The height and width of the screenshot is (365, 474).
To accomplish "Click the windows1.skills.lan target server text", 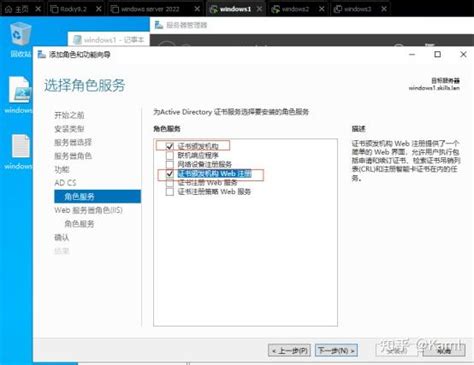I will [x=434, y=88].
